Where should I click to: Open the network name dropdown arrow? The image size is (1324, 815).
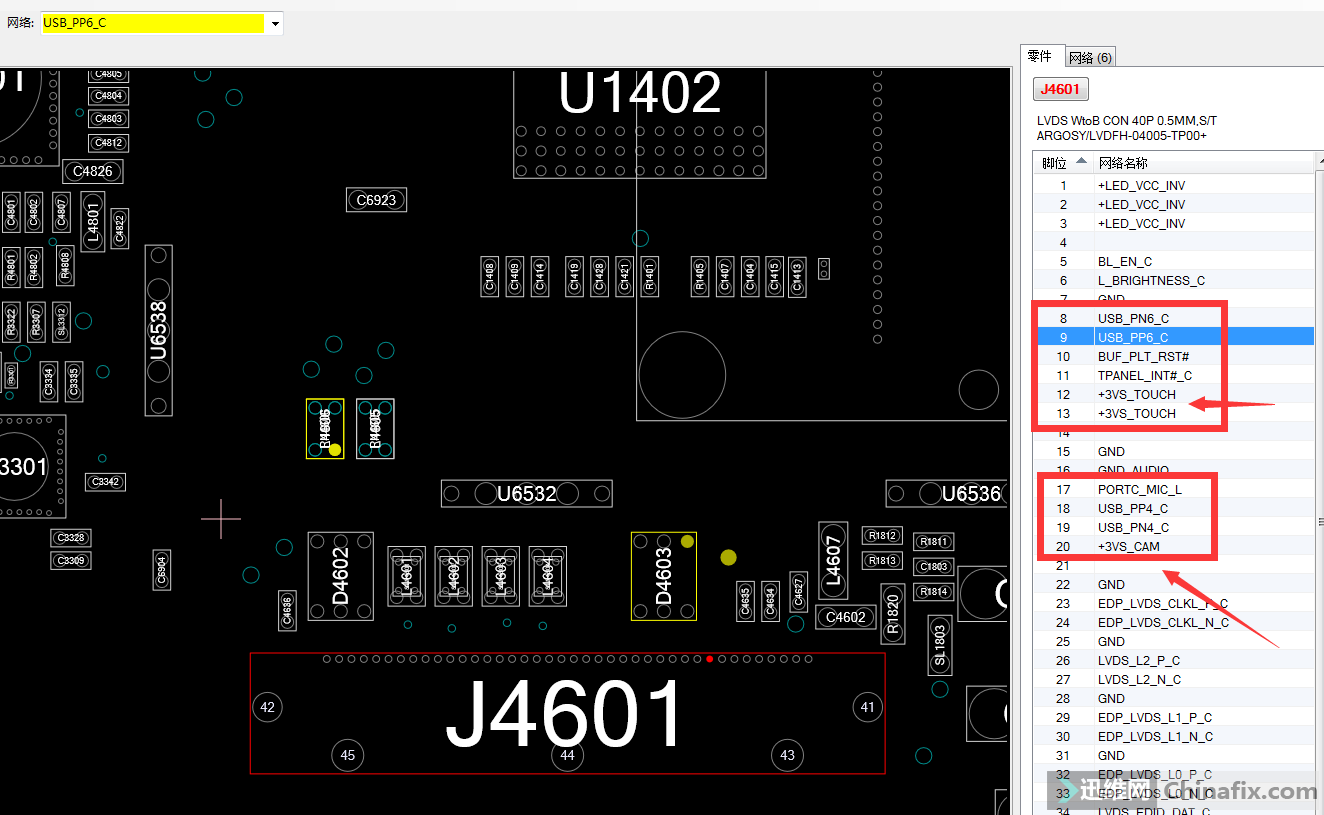point(275,23)
